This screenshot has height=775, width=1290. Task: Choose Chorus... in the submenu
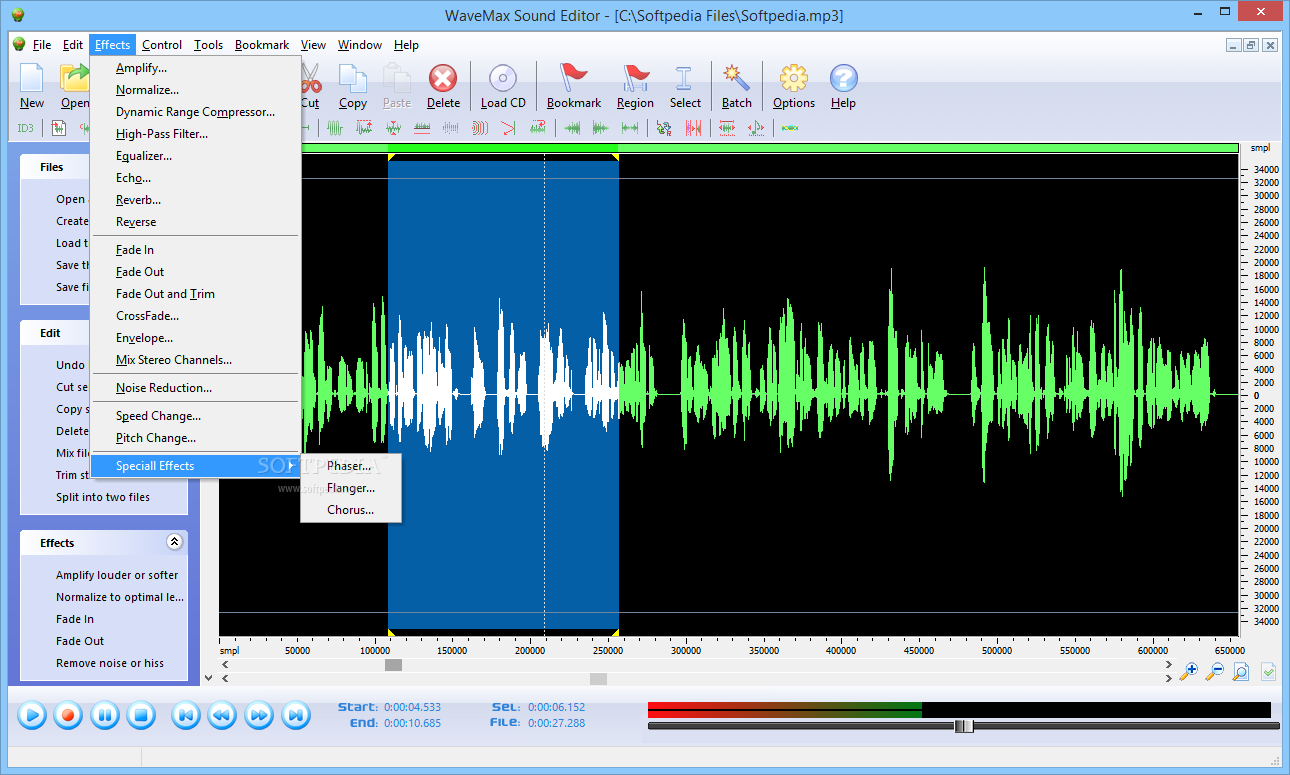coord(351,510)
